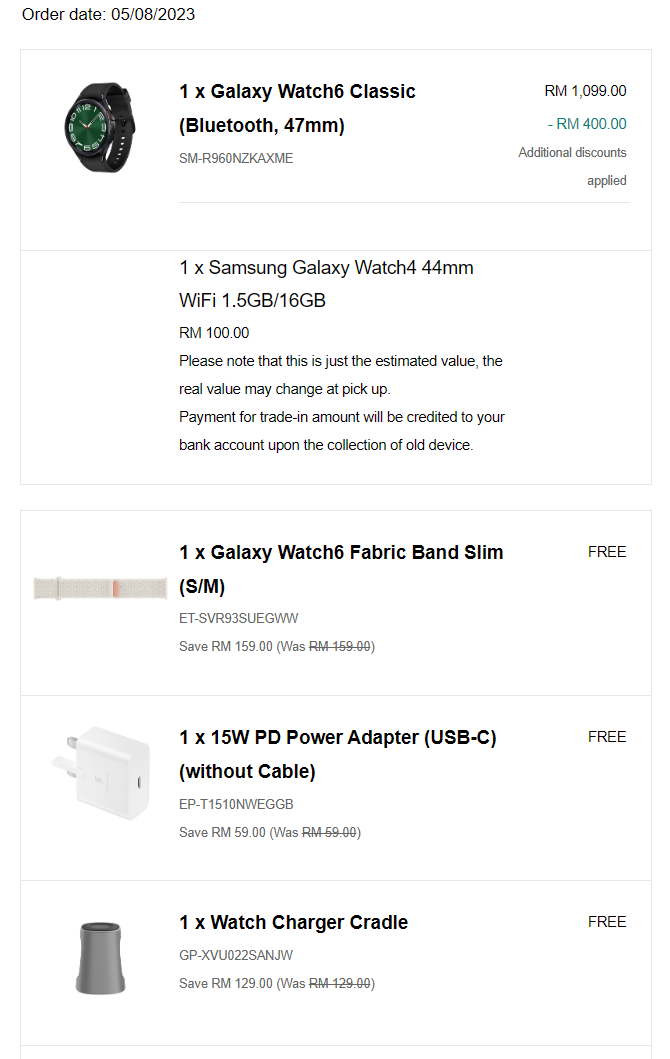The width and height of the screenshot is (670, 1059).
Task: Click the RM 1,099.00 price
Action: 585,91
